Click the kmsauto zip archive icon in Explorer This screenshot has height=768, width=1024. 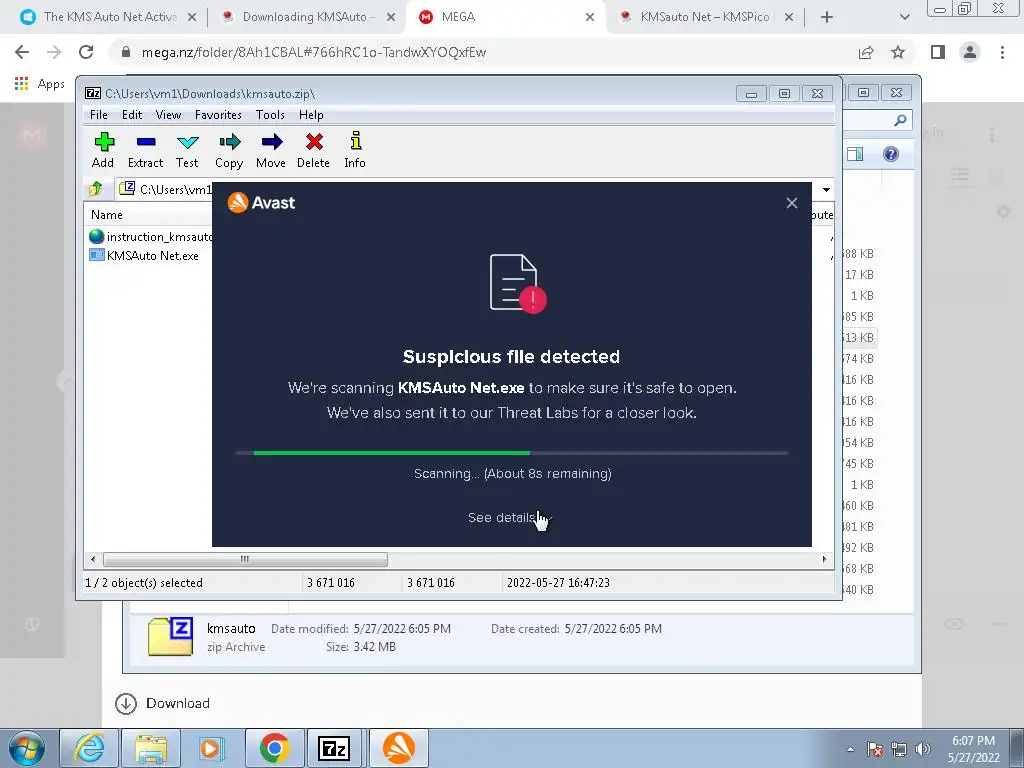pos(170,637)
